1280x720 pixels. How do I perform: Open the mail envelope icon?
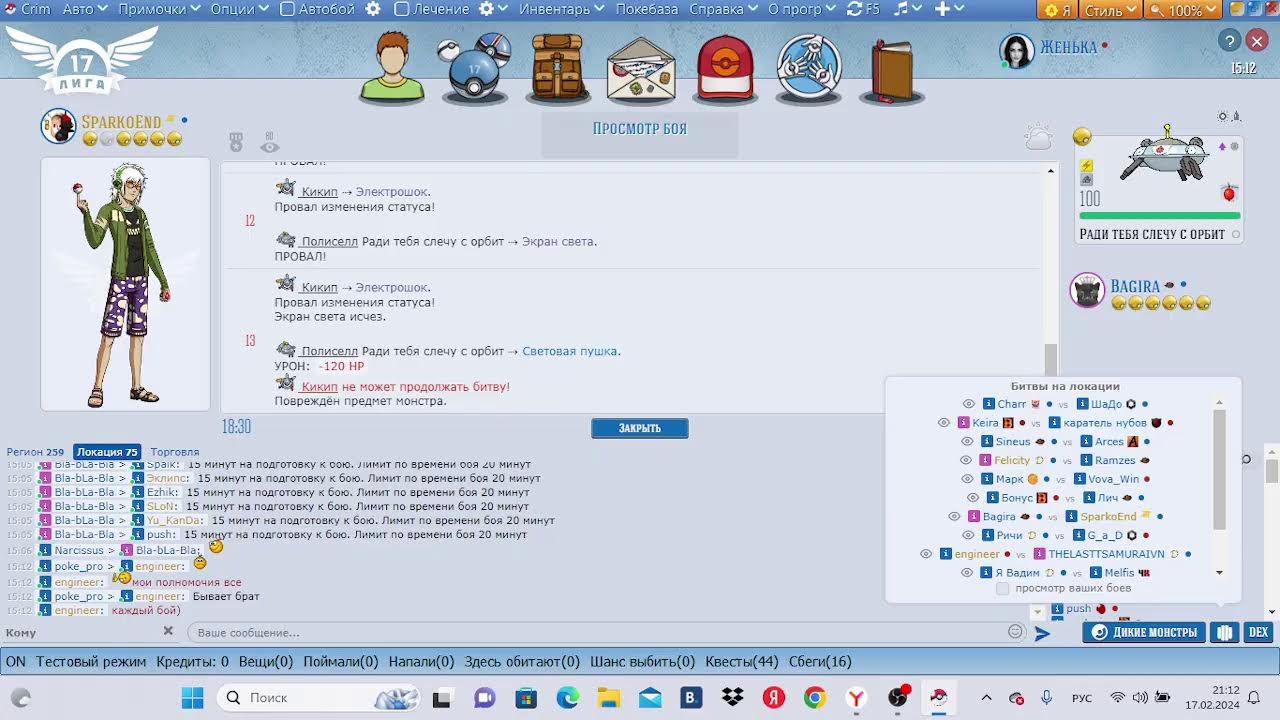[x=641, y=68]
